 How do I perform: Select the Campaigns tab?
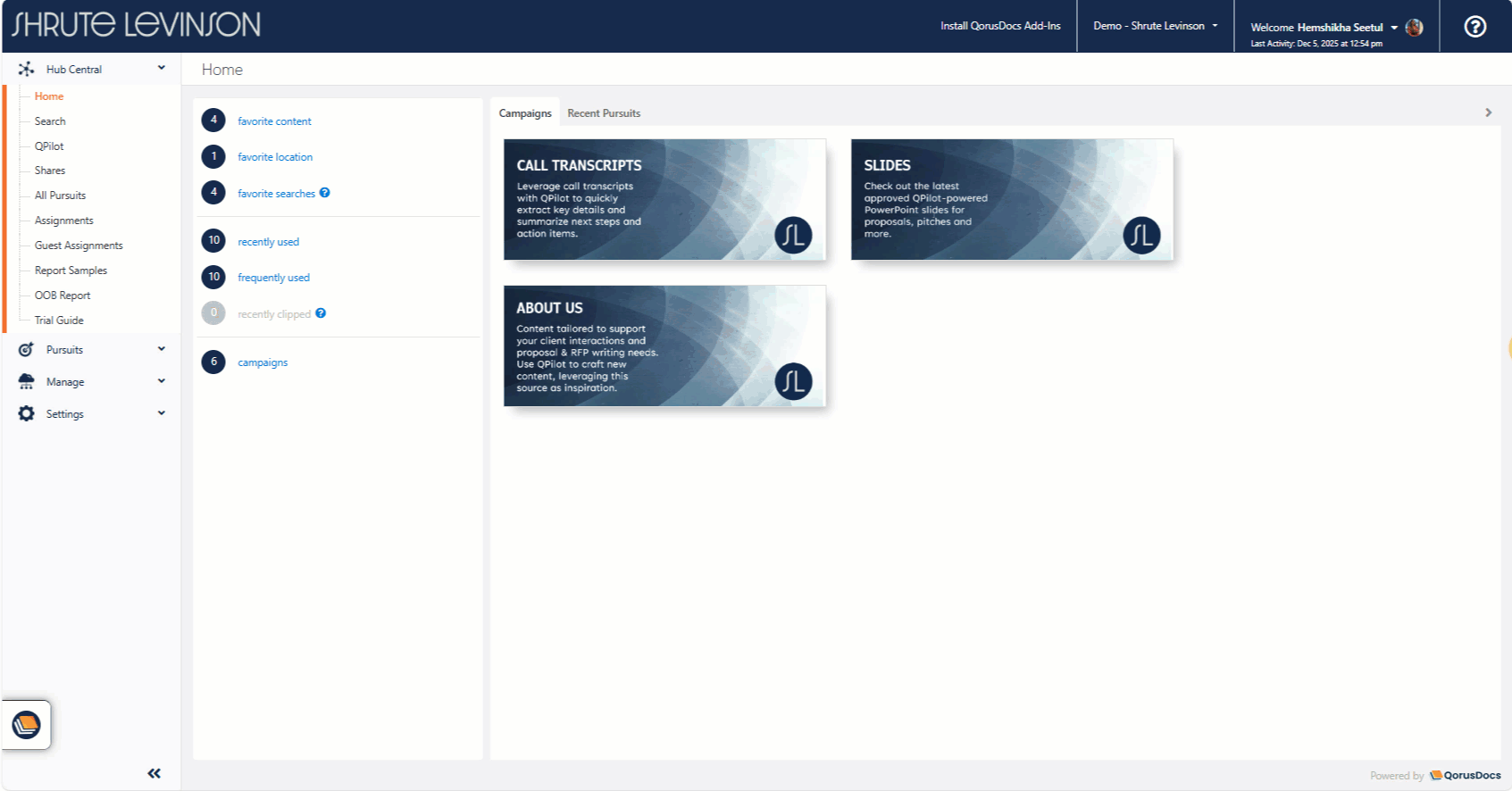coord(525,113)
